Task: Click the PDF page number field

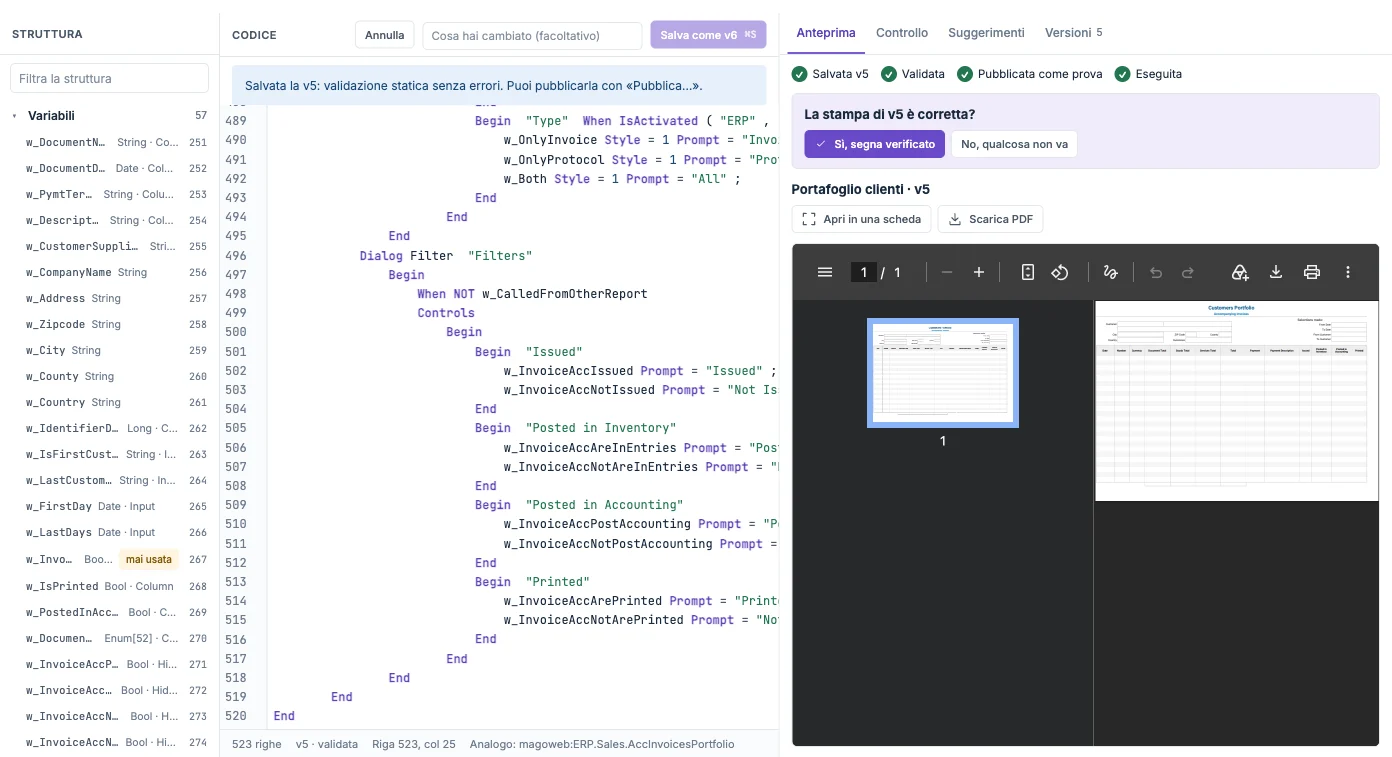Action: pos(863,272)
